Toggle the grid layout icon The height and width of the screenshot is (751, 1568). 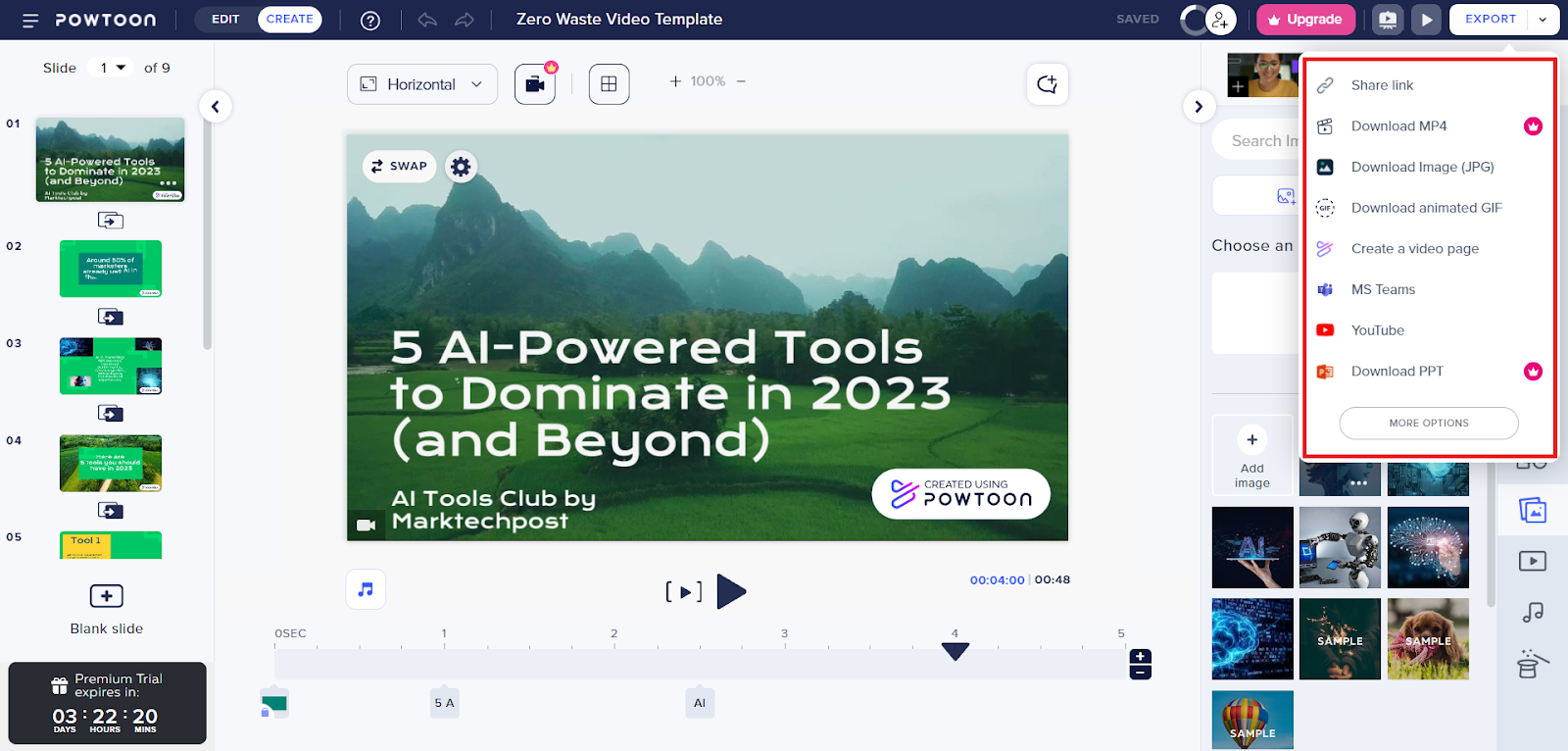coord(609,84)
